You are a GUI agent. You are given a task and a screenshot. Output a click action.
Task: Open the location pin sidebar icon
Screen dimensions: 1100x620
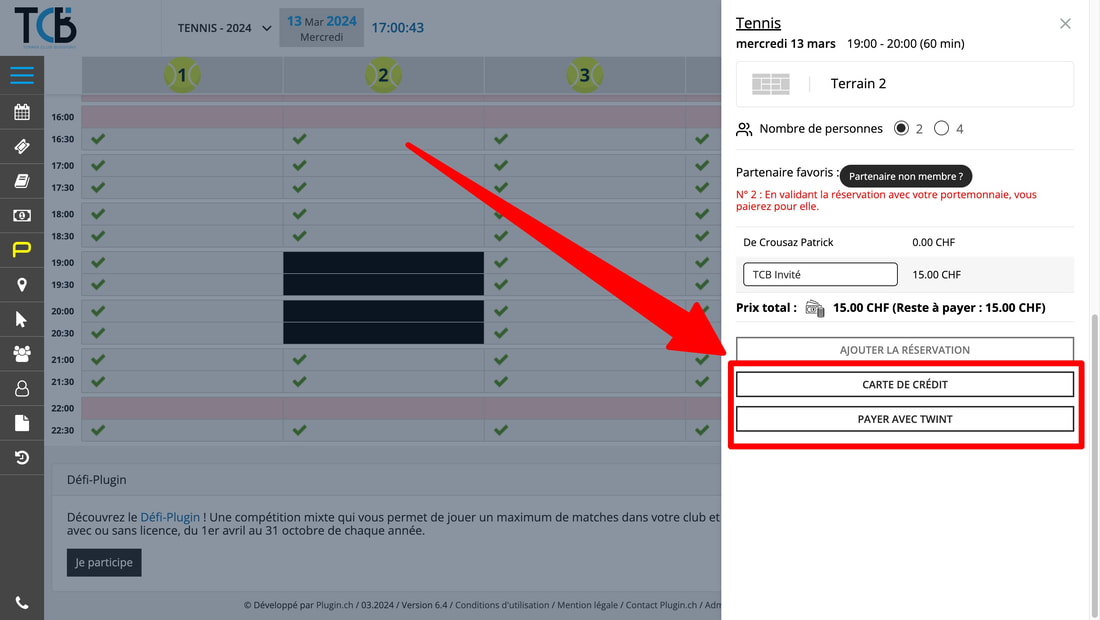tap(21, 285)
